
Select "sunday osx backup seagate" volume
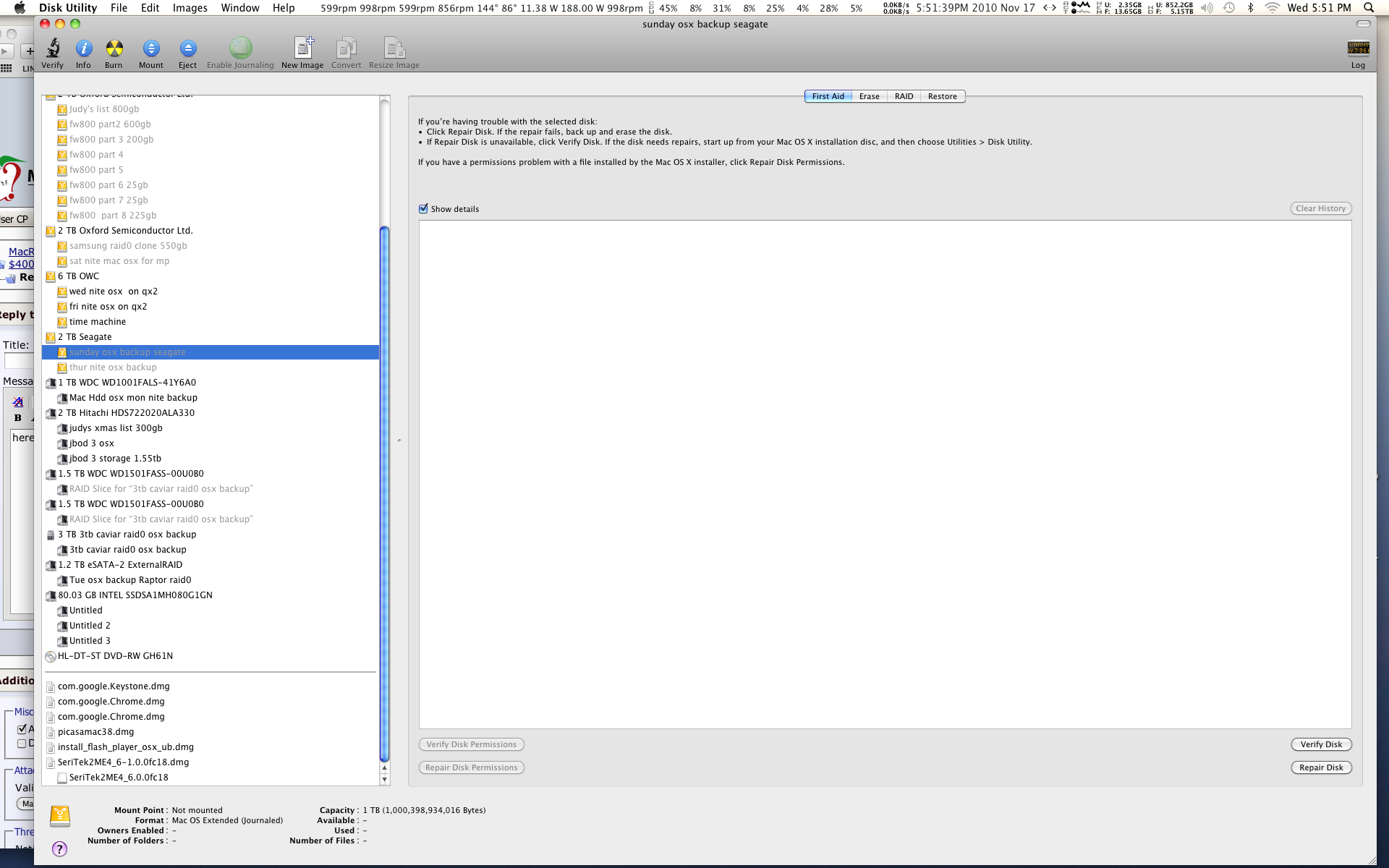[x=211, y=352]
